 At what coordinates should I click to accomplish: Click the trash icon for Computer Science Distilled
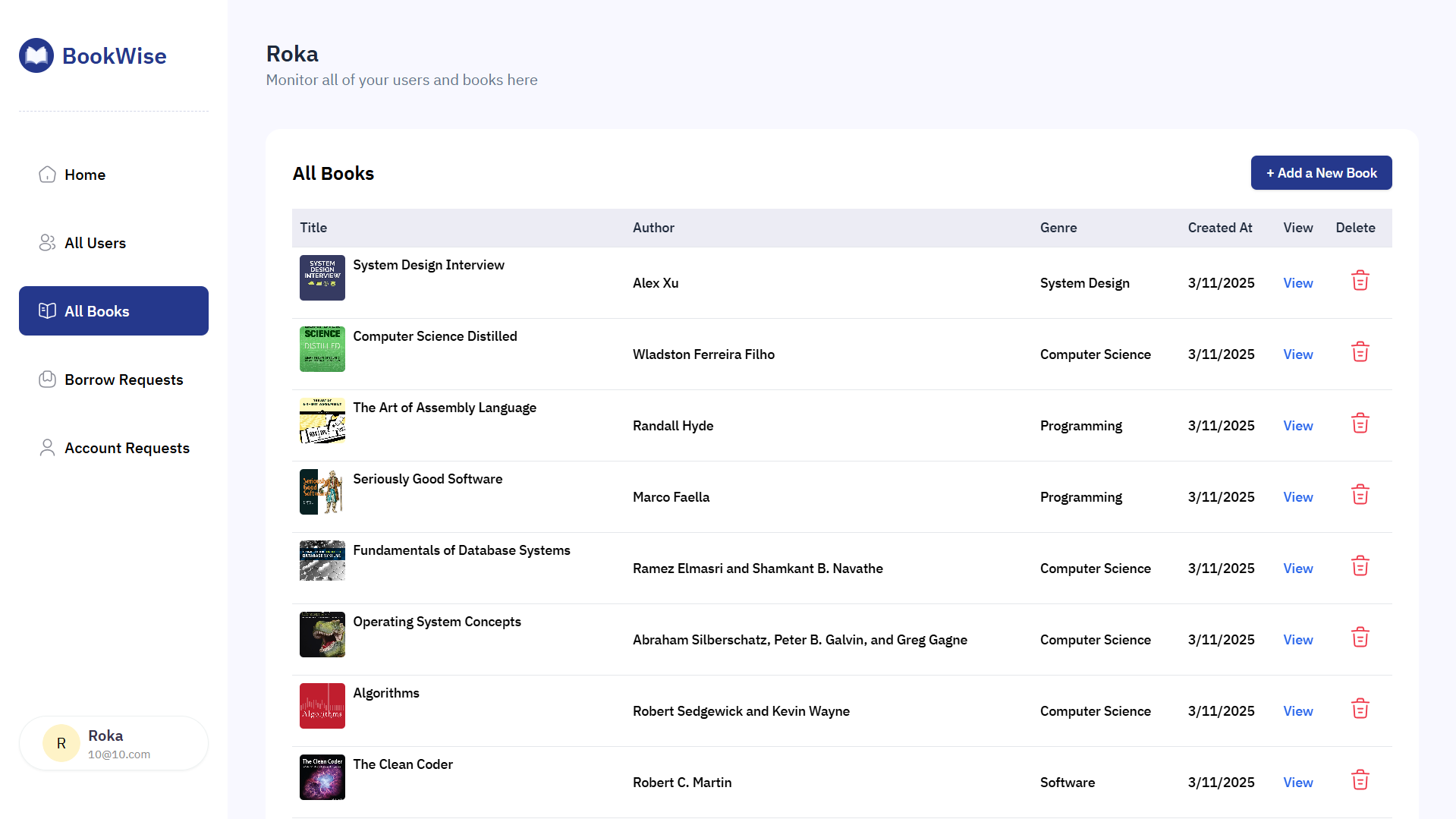pos(1360,351)
